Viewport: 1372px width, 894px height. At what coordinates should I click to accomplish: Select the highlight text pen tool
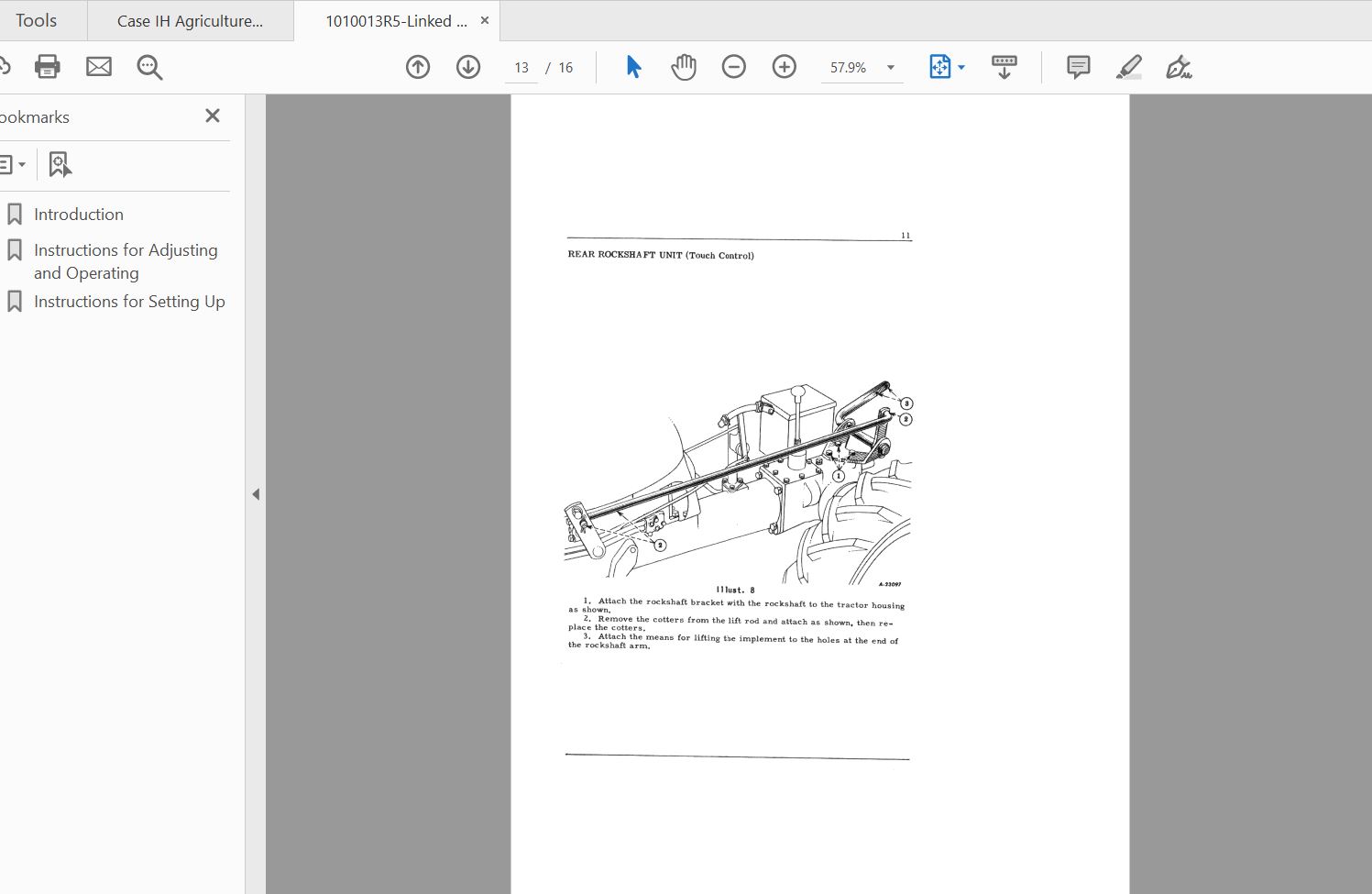pos(1129,67)
